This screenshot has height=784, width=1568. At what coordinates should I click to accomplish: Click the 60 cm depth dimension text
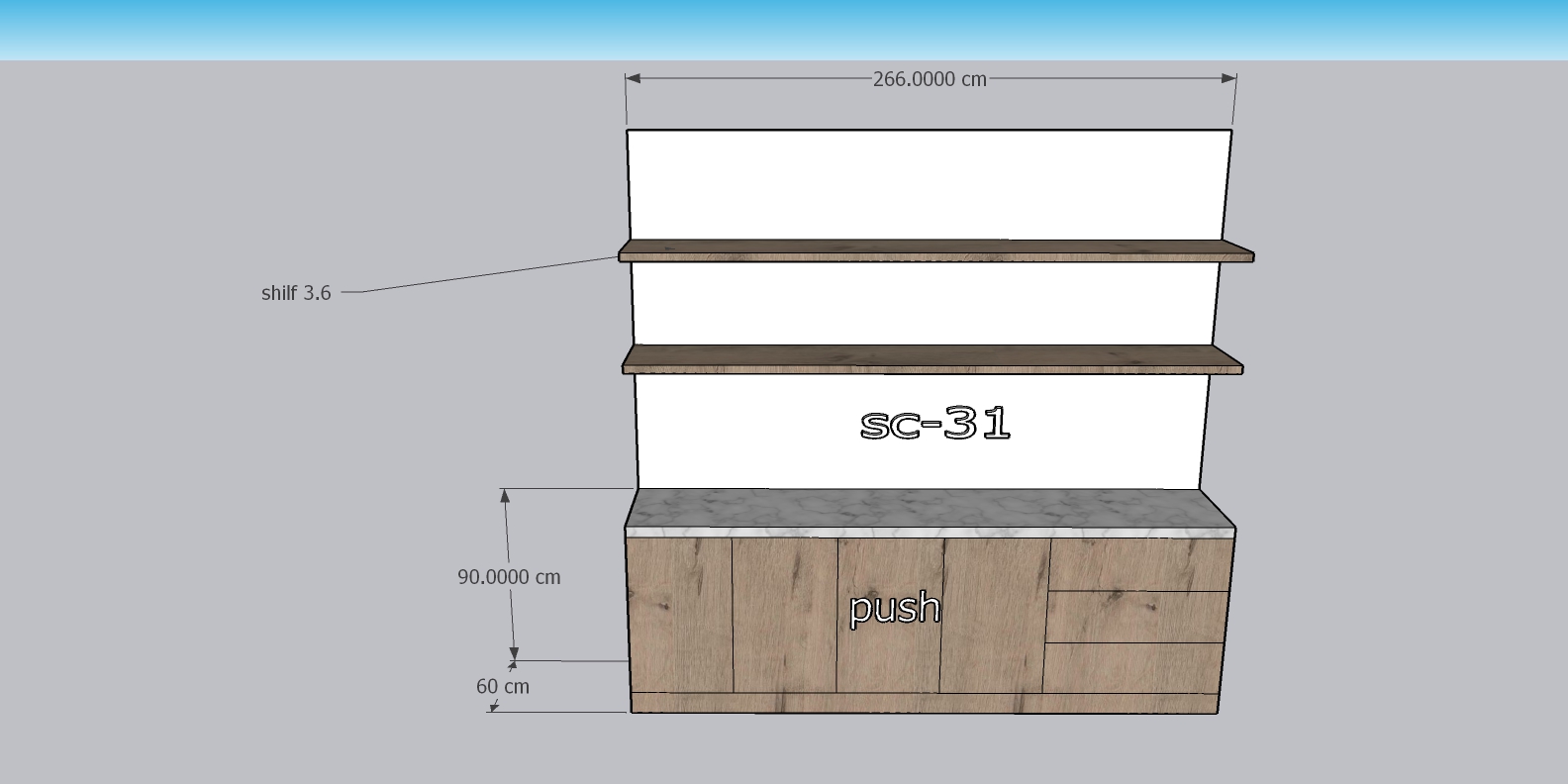503,686
